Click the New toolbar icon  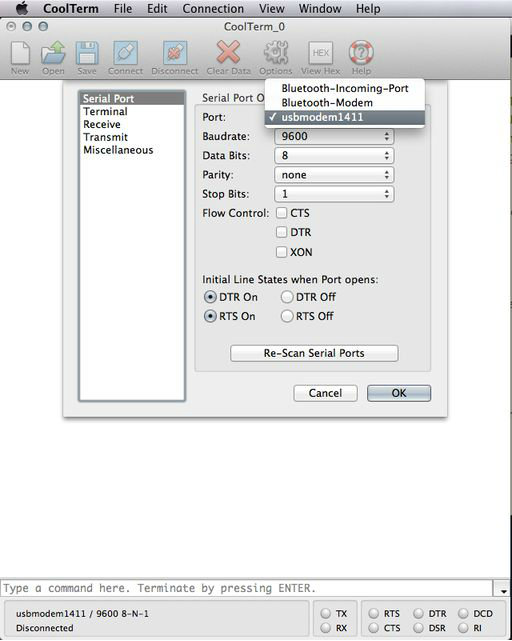[x=20, y=53]
